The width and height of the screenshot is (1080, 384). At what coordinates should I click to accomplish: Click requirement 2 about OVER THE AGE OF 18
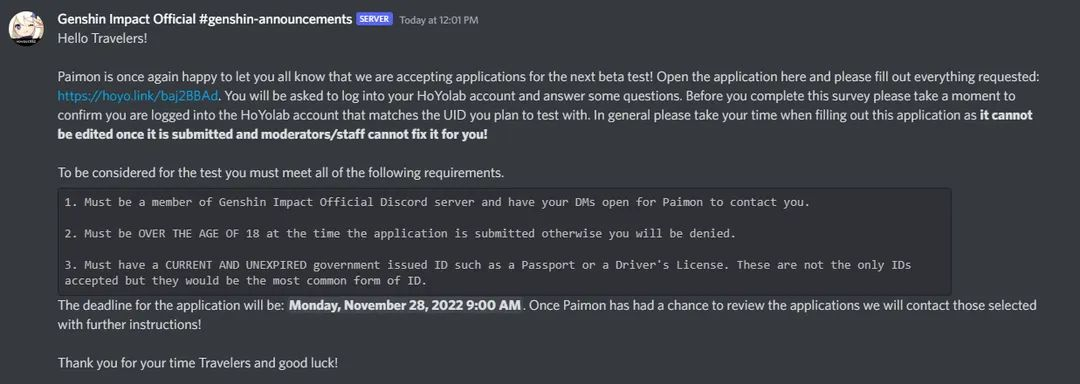click(x=401, y=234)
